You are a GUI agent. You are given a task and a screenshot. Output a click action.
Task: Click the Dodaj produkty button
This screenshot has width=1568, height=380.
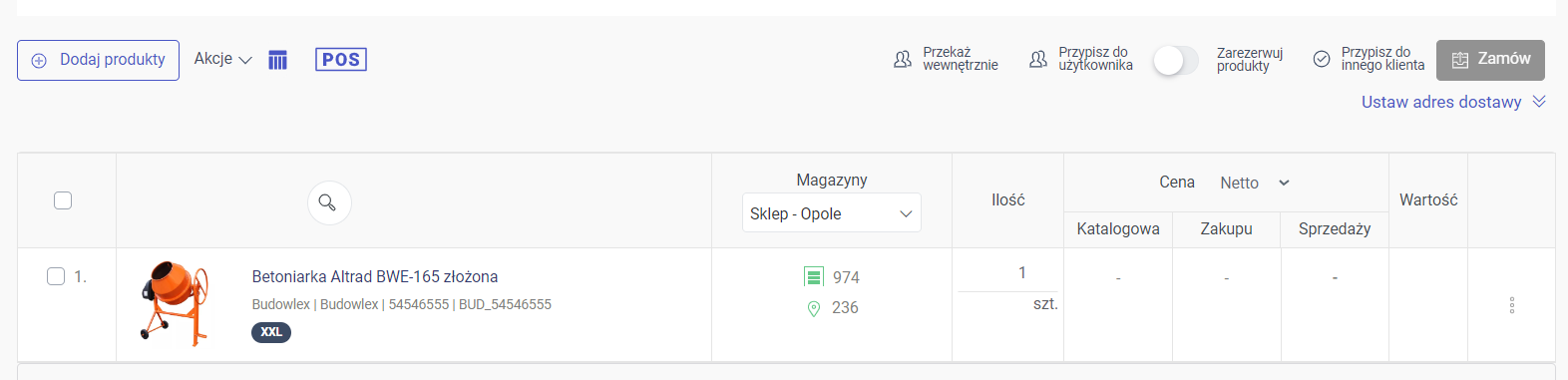(x=98, y=60)
